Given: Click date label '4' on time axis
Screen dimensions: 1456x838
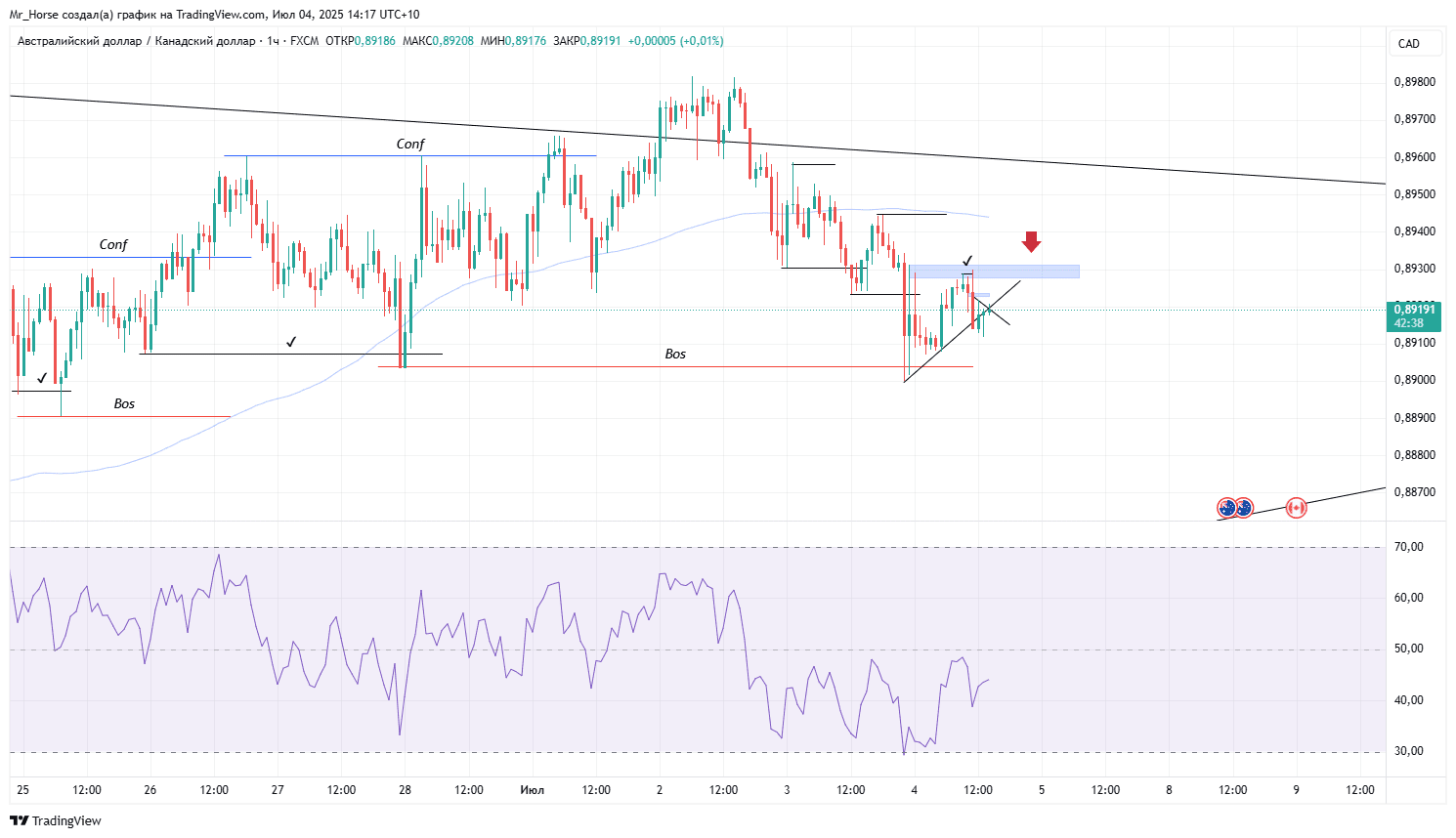Looking at the screenshot, I should (915, 790).
